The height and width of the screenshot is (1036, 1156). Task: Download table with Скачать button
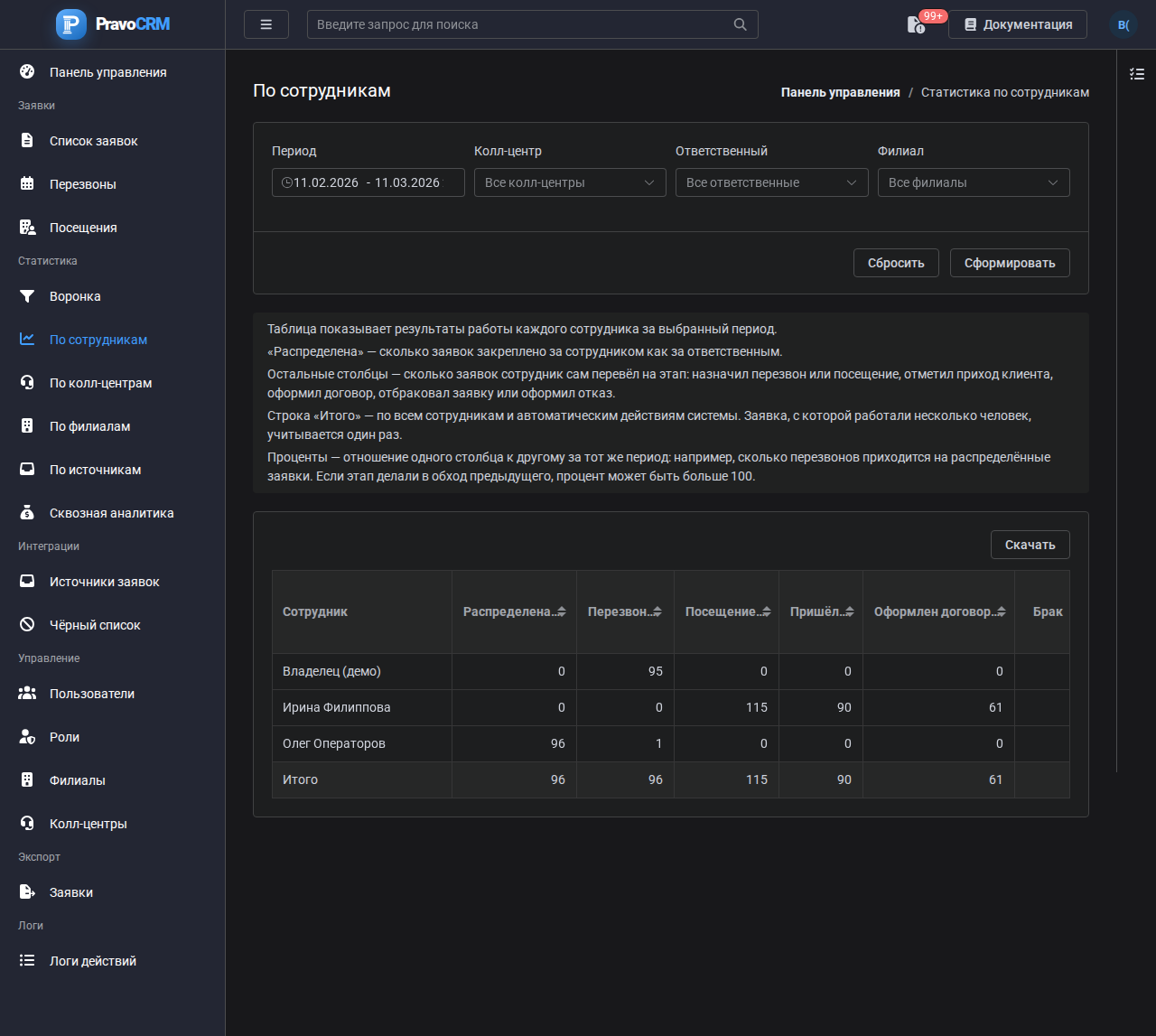pyautogui.click(x=1030, y=545)
